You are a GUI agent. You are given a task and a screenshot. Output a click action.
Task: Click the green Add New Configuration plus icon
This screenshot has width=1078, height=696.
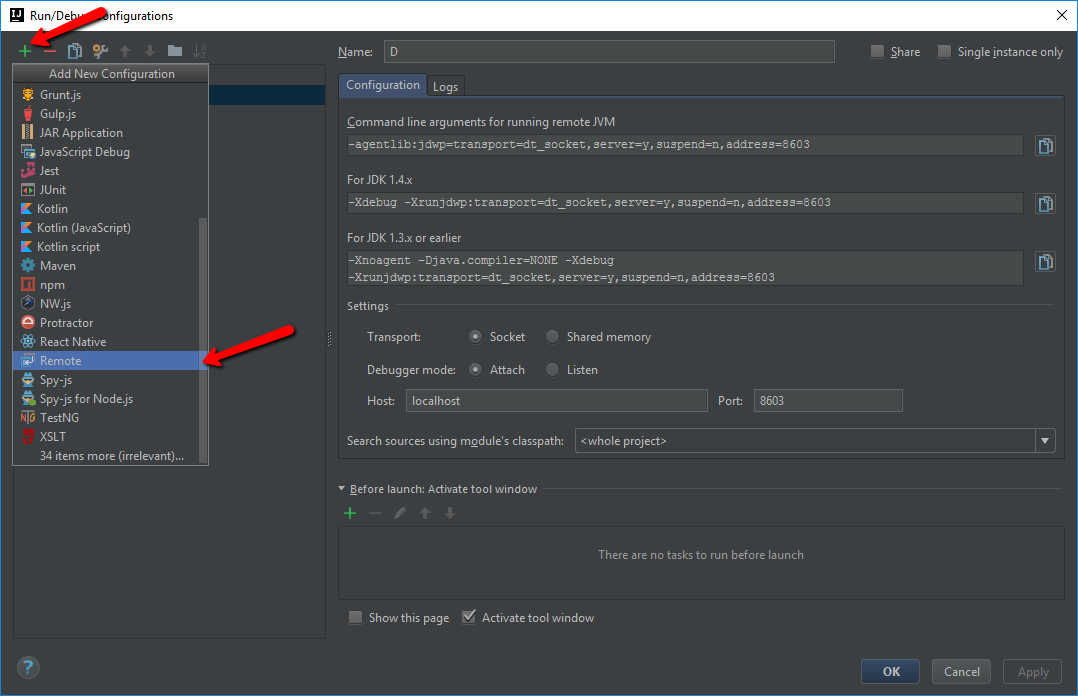click(x=26, y=50)
